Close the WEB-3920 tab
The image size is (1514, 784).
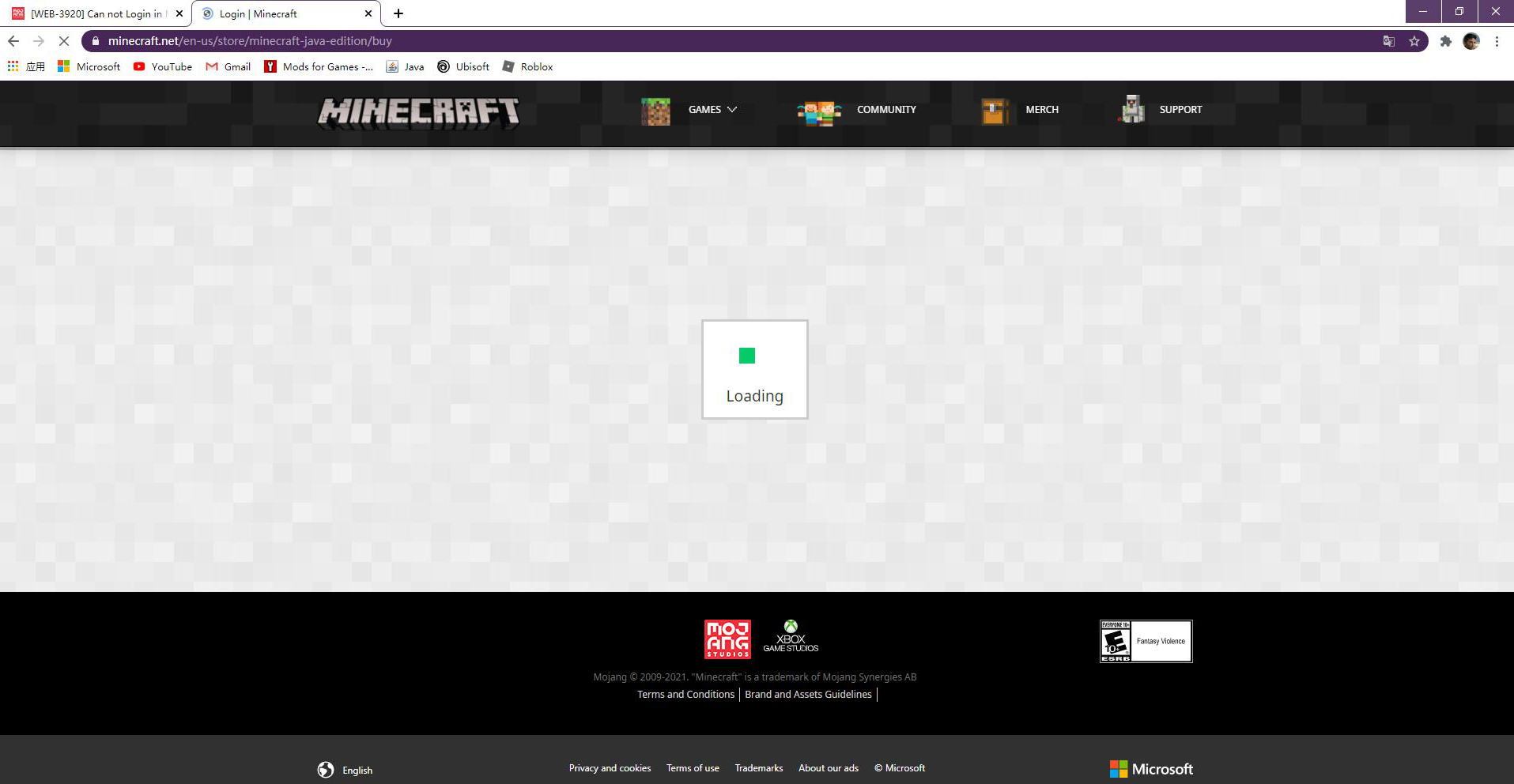click(179, 13)
